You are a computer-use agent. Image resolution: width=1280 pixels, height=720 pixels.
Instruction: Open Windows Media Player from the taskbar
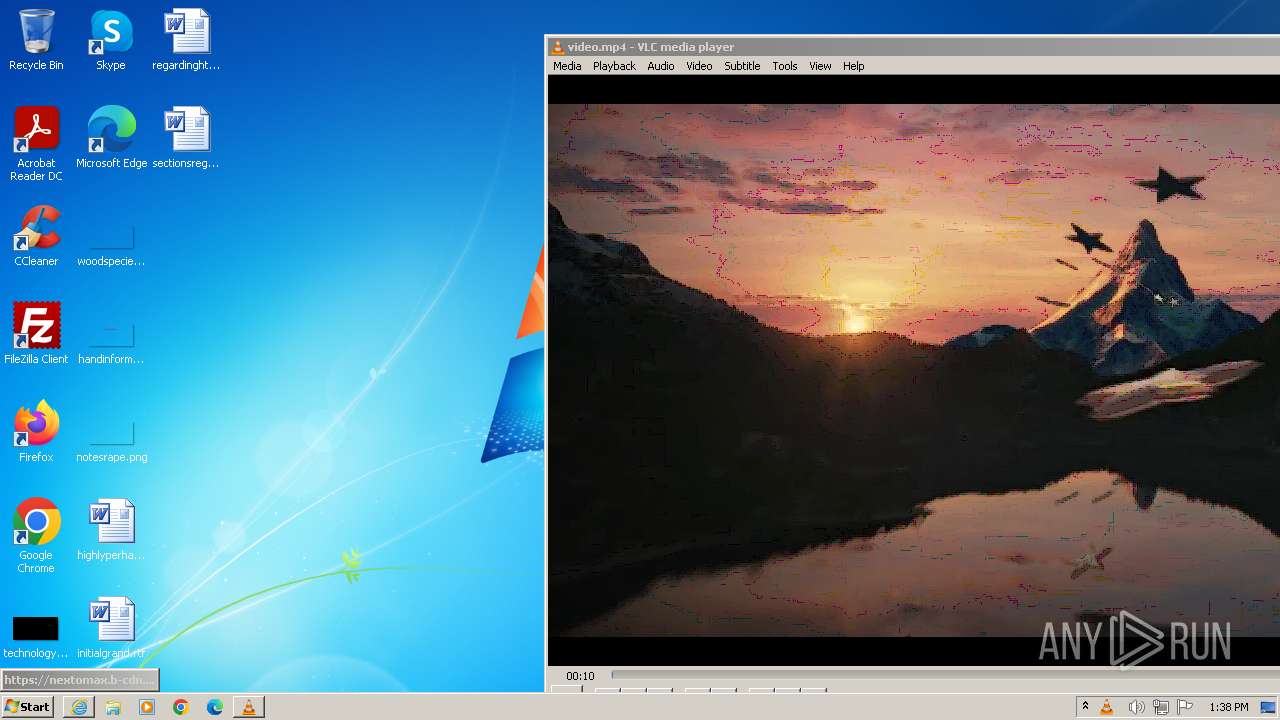(147, 707)
